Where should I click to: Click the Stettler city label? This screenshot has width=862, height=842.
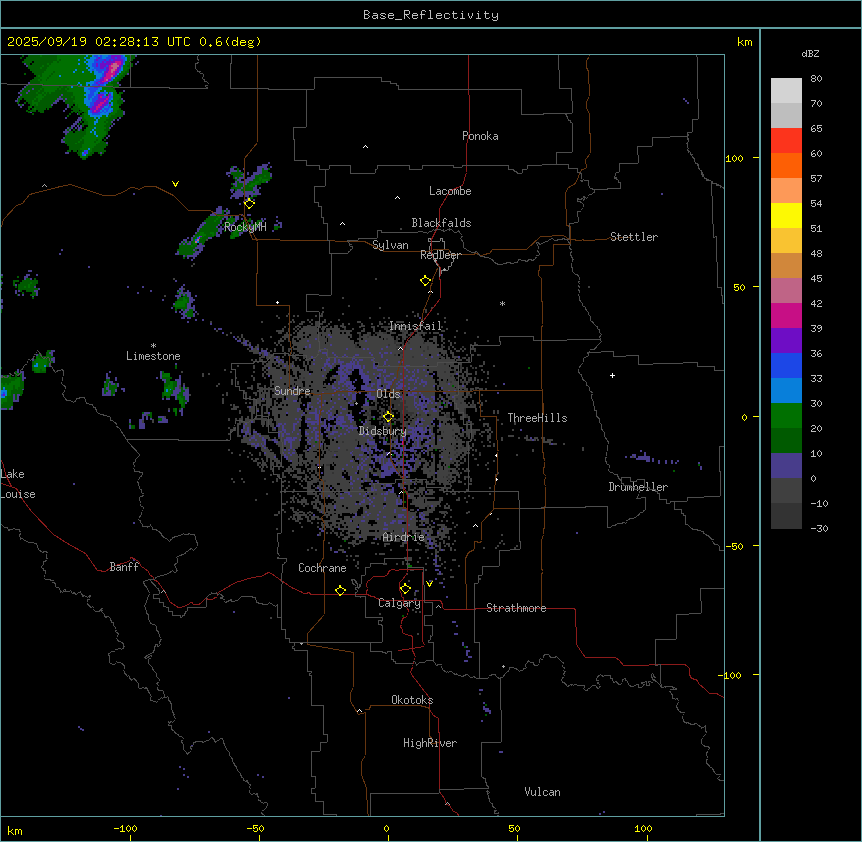pos(634,237)
